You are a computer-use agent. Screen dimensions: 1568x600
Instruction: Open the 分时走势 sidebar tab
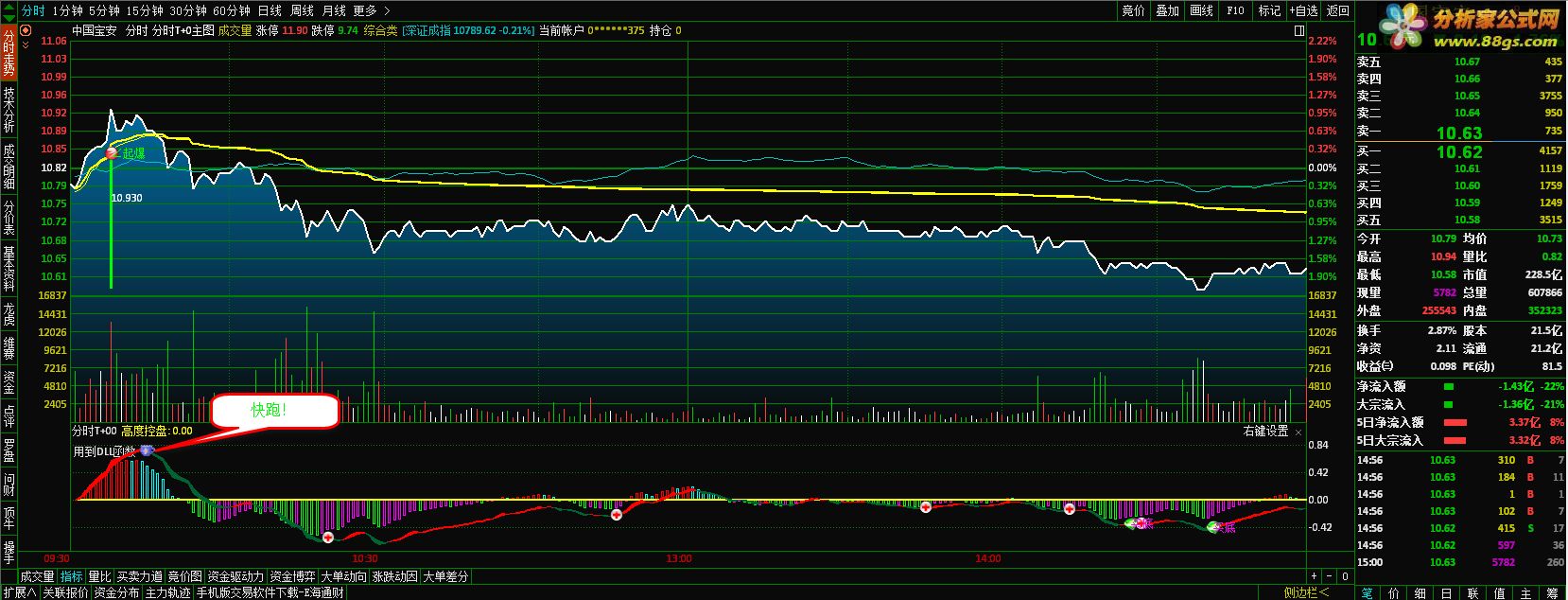click(9, 52)
